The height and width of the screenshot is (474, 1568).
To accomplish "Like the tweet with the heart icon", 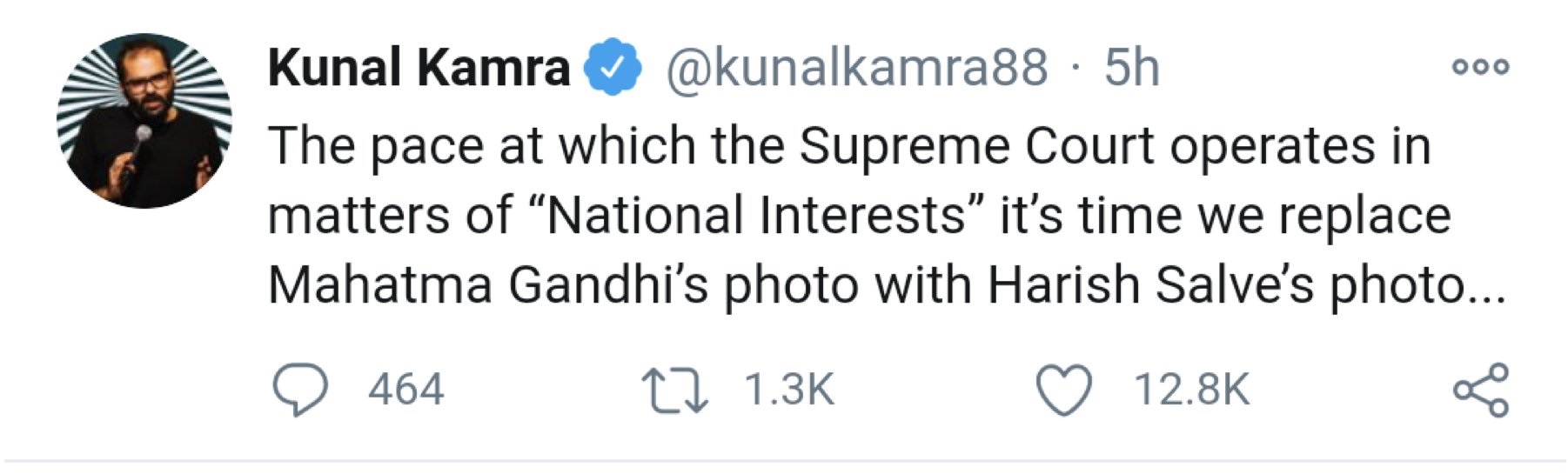I will point(1064,390).
